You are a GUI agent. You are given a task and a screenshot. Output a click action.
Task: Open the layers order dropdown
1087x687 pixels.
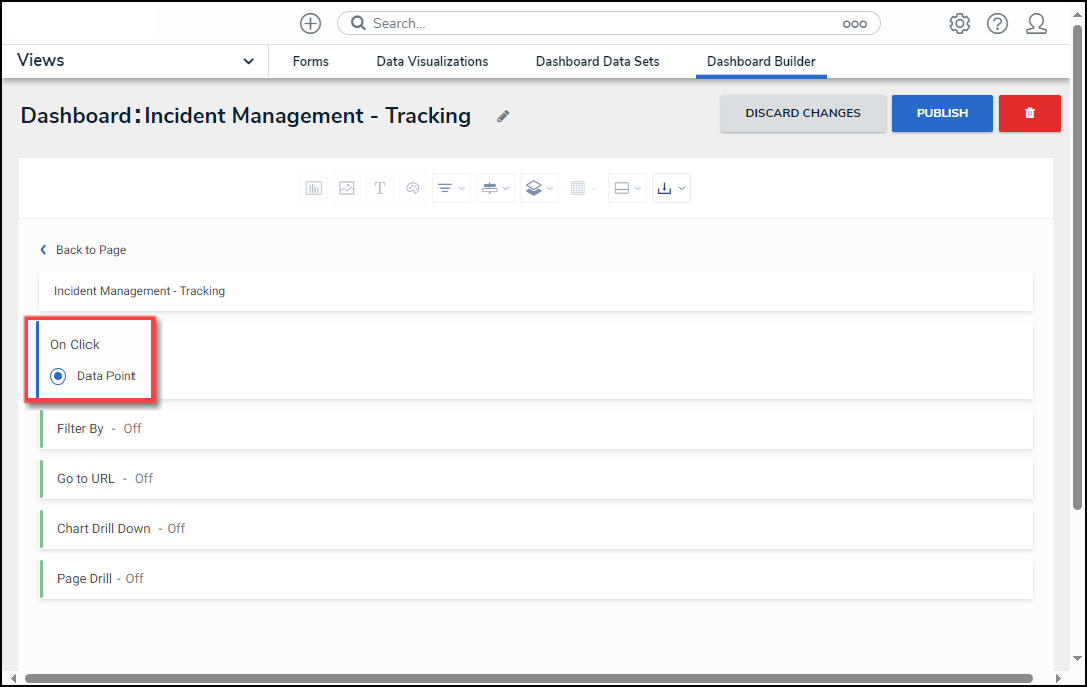point(538,188)
